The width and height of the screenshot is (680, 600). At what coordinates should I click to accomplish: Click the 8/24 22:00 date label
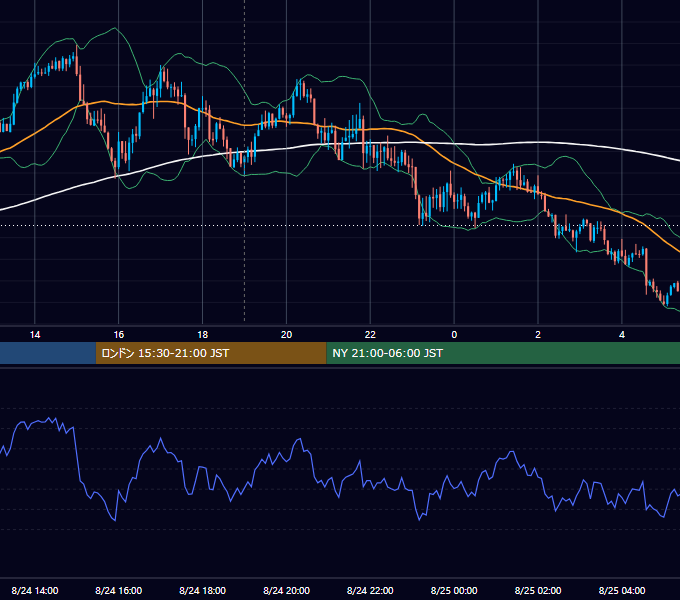coord(370,590)
